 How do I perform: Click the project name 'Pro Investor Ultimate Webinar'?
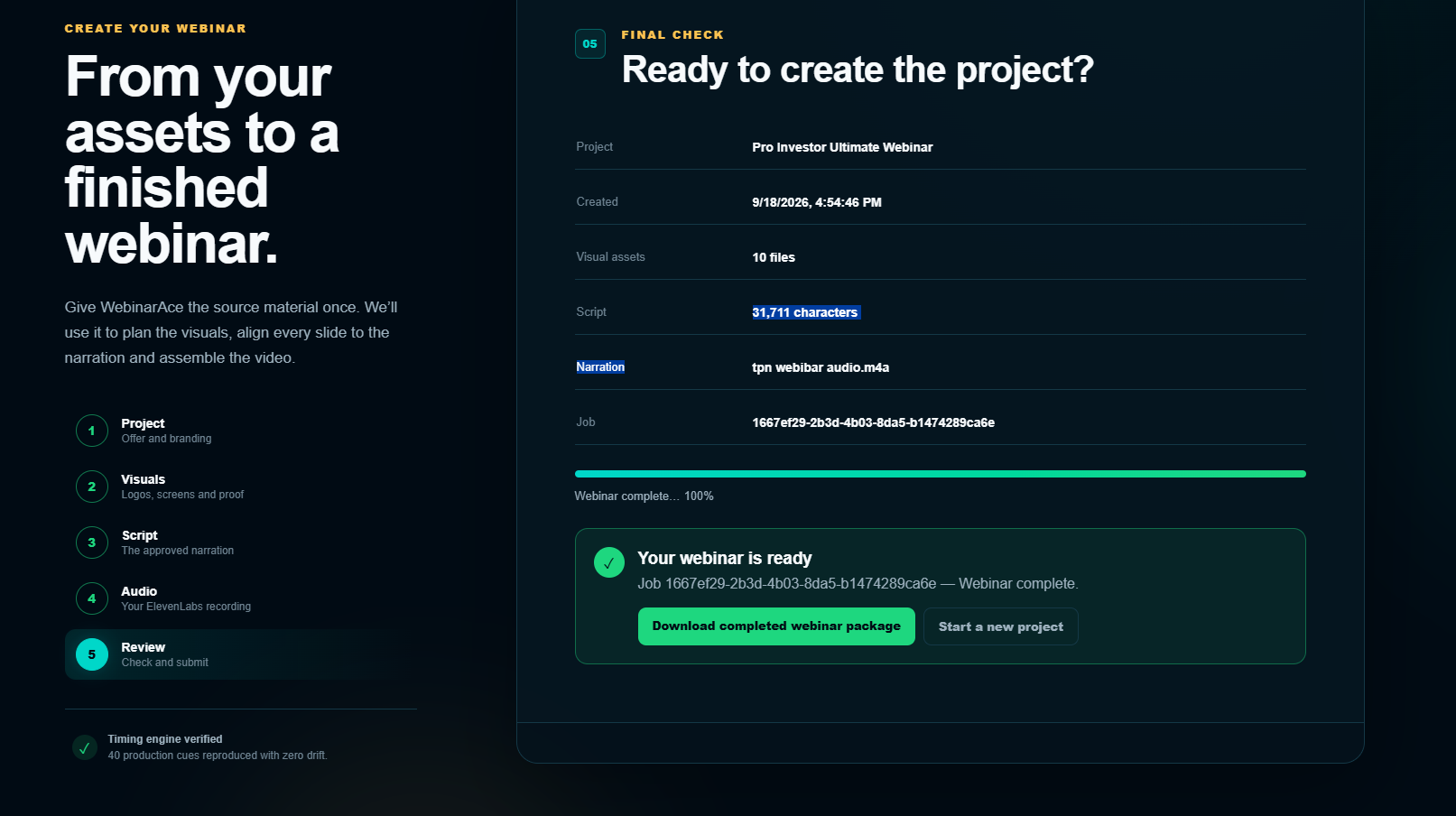[x=842, y=147]
